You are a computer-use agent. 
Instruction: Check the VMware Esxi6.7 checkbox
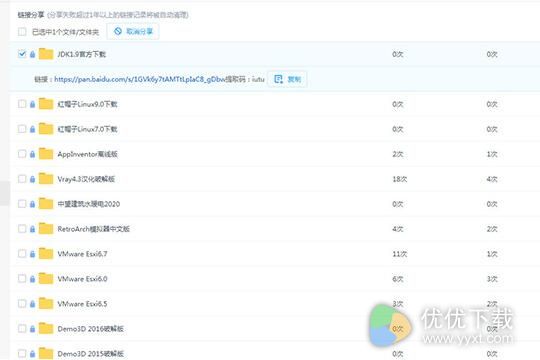[x=22, y=254]
